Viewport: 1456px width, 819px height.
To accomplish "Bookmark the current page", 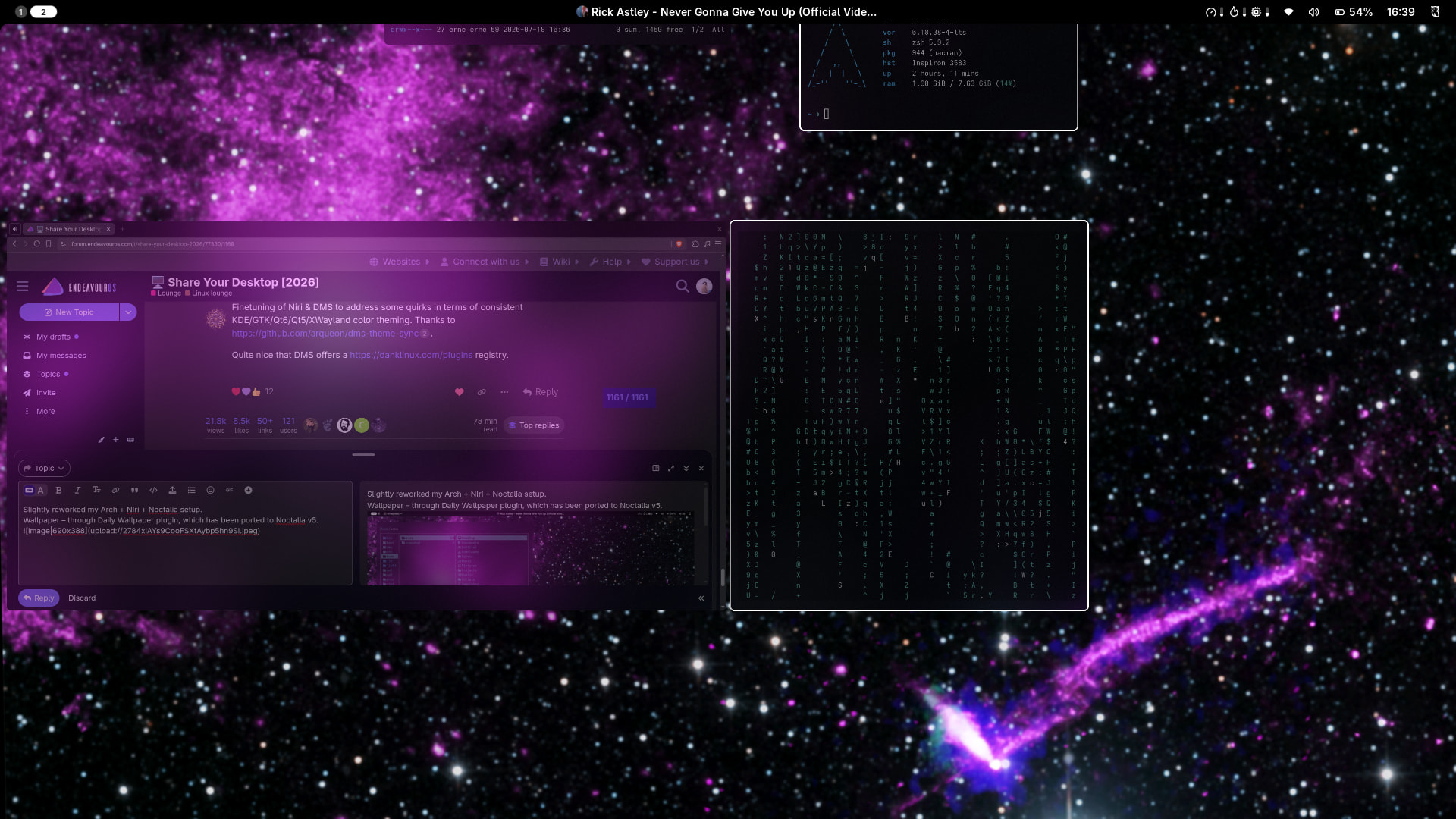I will 49,244.
